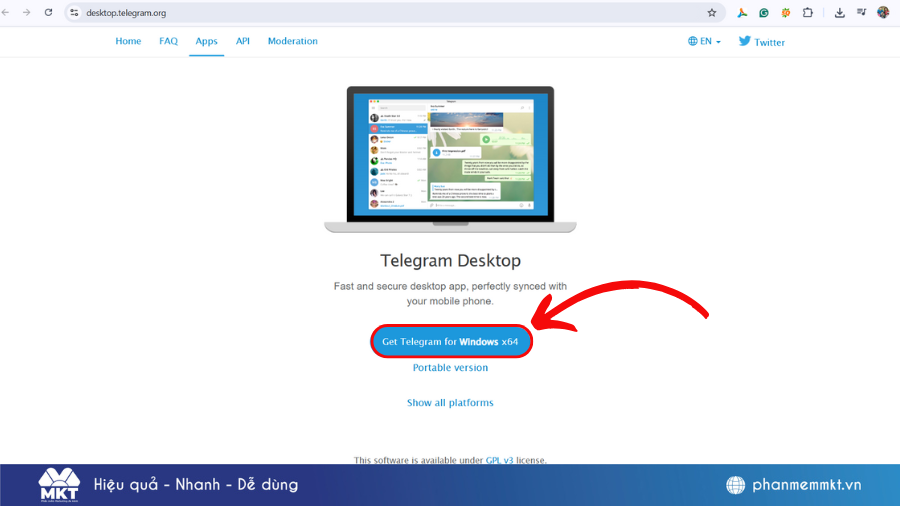Image resolution: width=900 pixels, height=506 pixels.
Task: Click the browser forward arrow
Action: (26, 13)
